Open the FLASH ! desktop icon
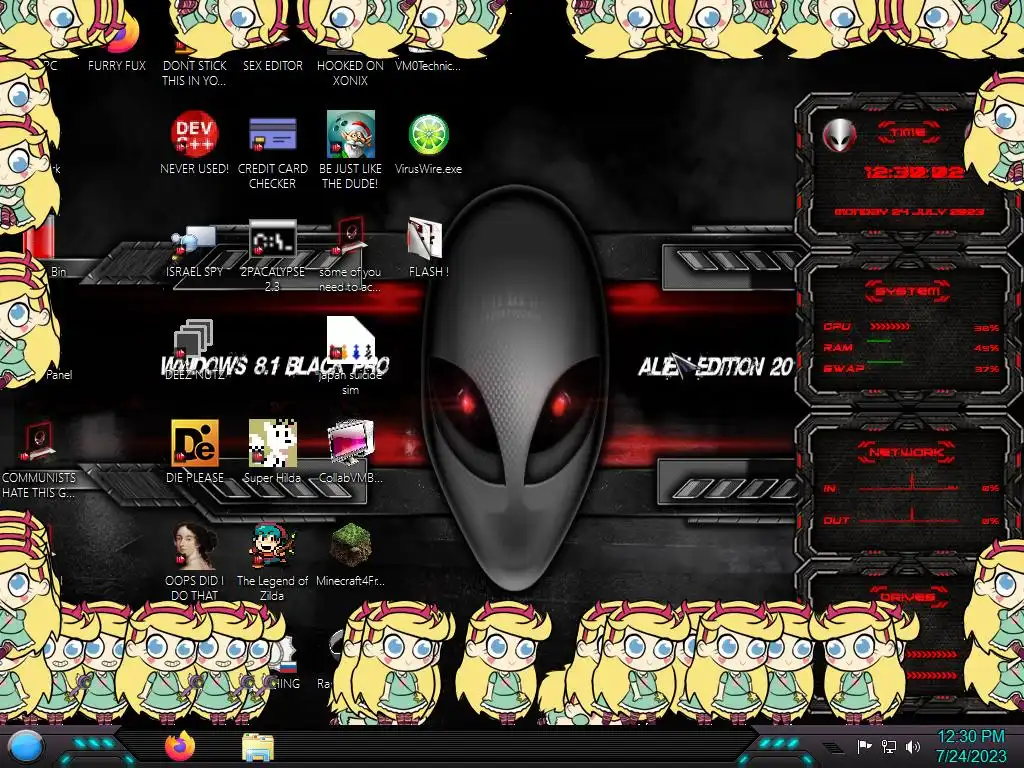Screen dimensions: 1024x768 tap(425, 238)
